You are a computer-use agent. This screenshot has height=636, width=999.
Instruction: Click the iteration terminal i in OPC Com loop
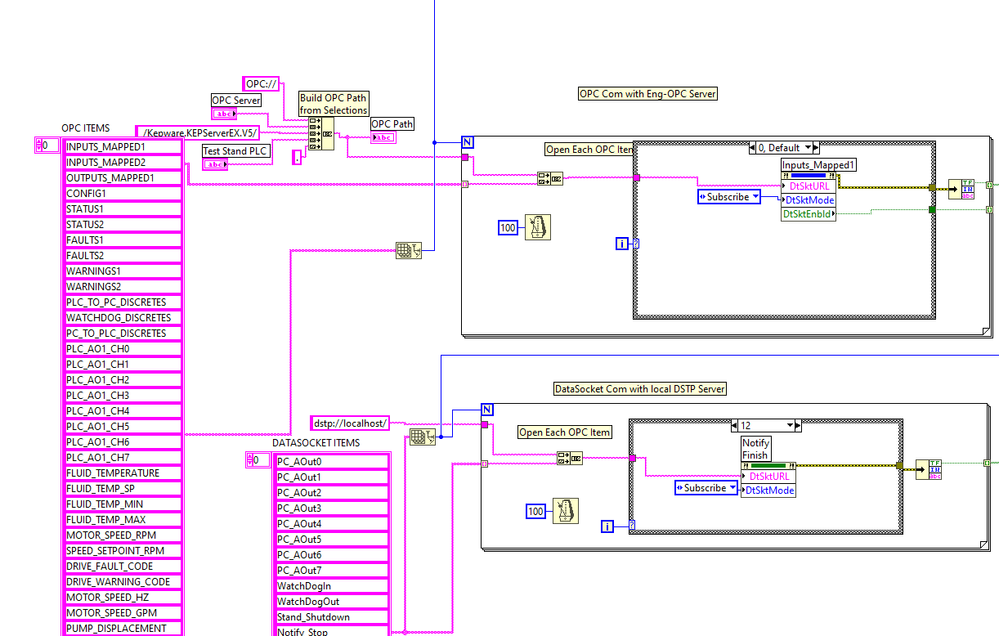[x=622, y=243]
